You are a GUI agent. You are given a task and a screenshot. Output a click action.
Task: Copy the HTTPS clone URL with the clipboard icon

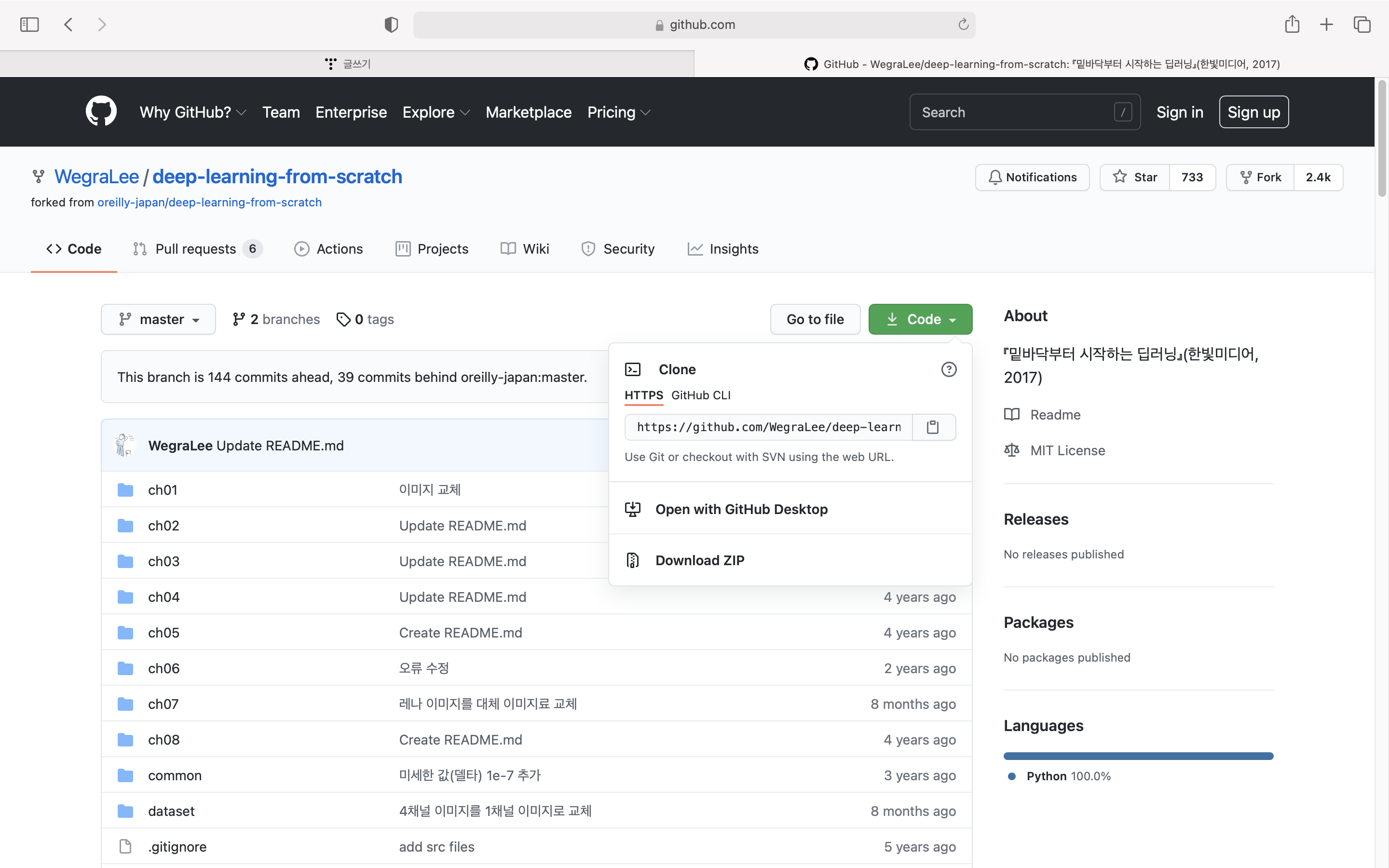coord(933,427)
